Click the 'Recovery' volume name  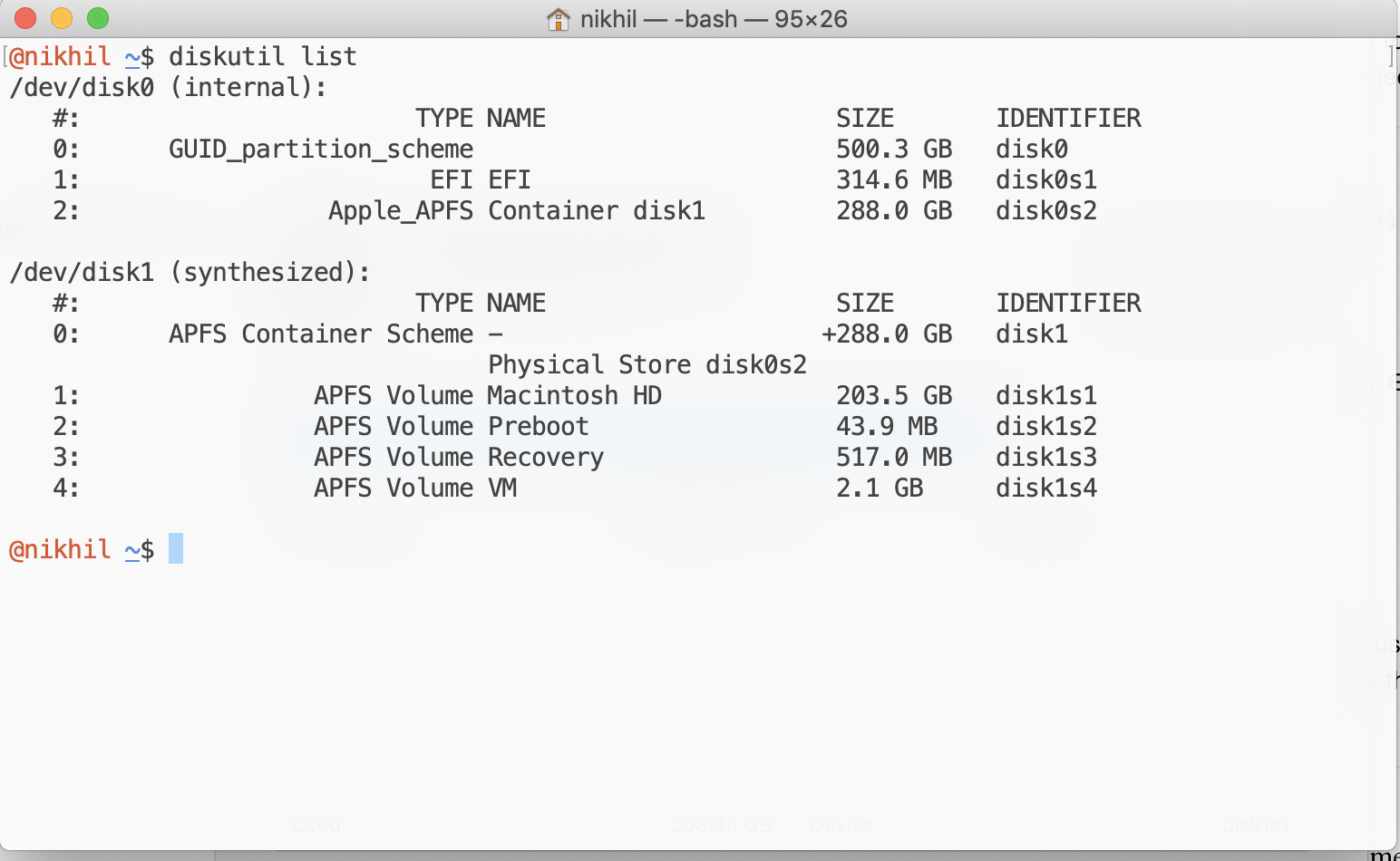tap(546, 457)
